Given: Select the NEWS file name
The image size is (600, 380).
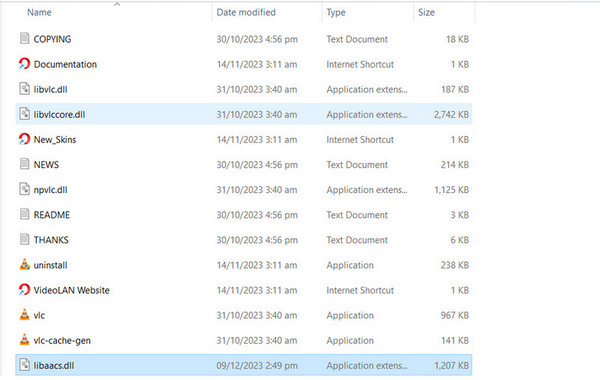Looking at the screenshot, I should 46,165.
